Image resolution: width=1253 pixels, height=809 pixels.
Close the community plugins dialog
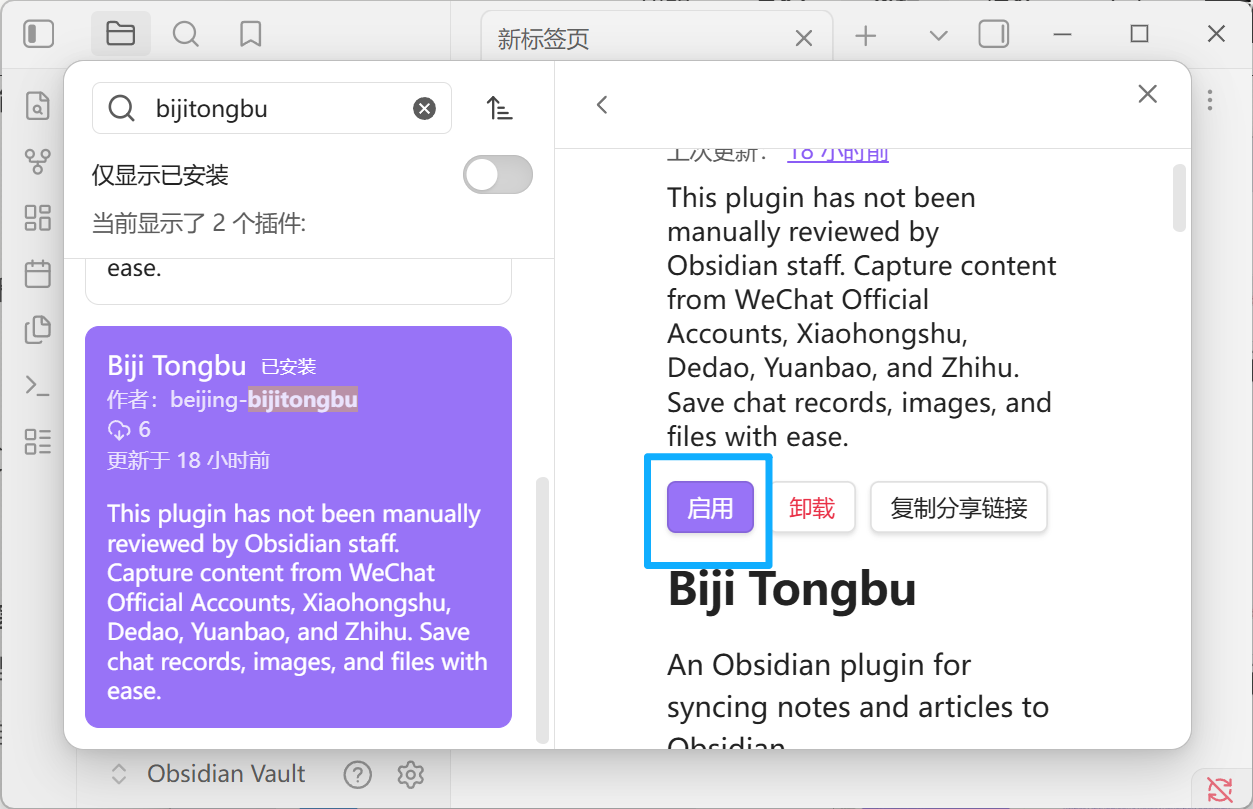(1147, 94)
